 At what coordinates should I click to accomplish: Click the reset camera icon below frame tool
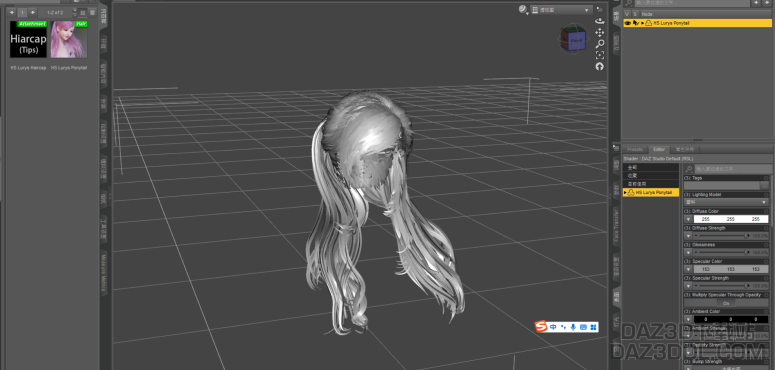click(600, 66)
